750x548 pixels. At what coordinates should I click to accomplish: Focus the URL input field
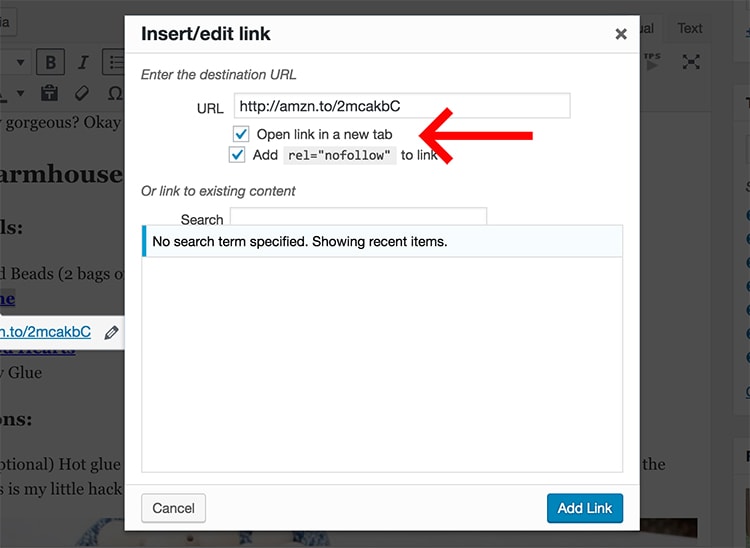[402, 106]
